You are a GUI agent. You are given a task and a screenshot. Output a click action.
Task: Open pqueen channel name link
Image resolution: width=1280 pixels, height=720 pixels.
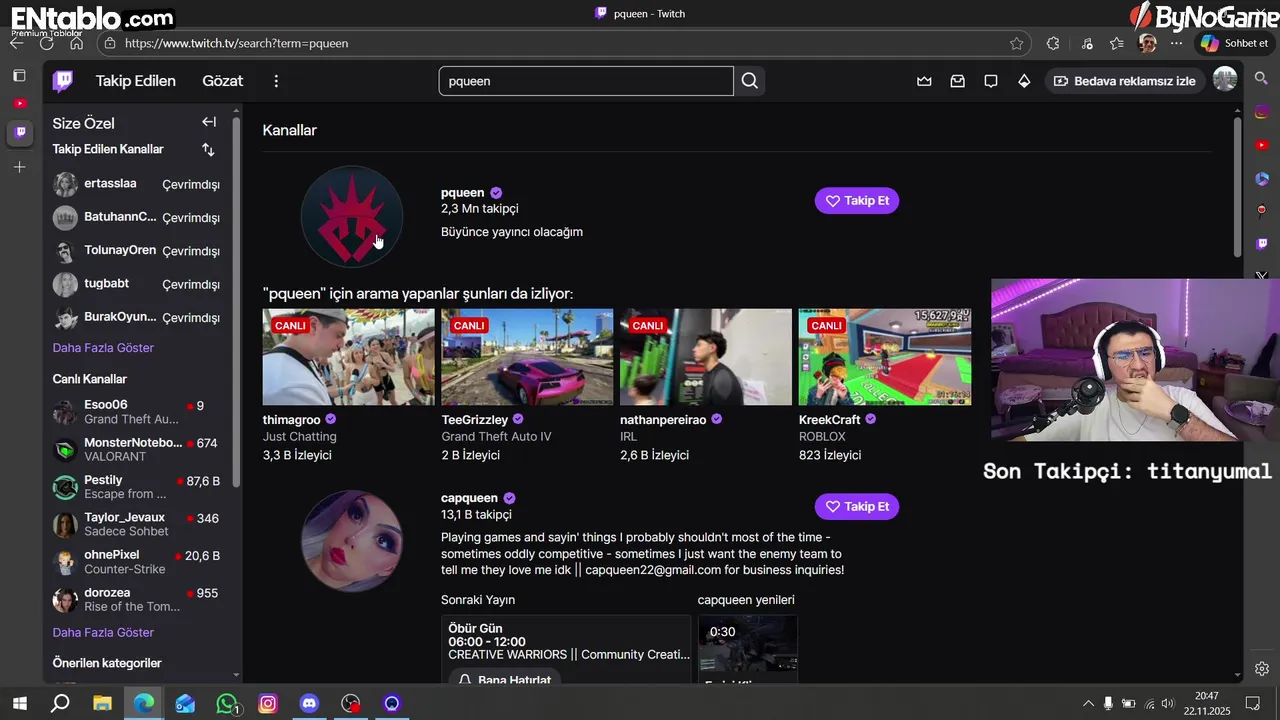pos(463,193)
